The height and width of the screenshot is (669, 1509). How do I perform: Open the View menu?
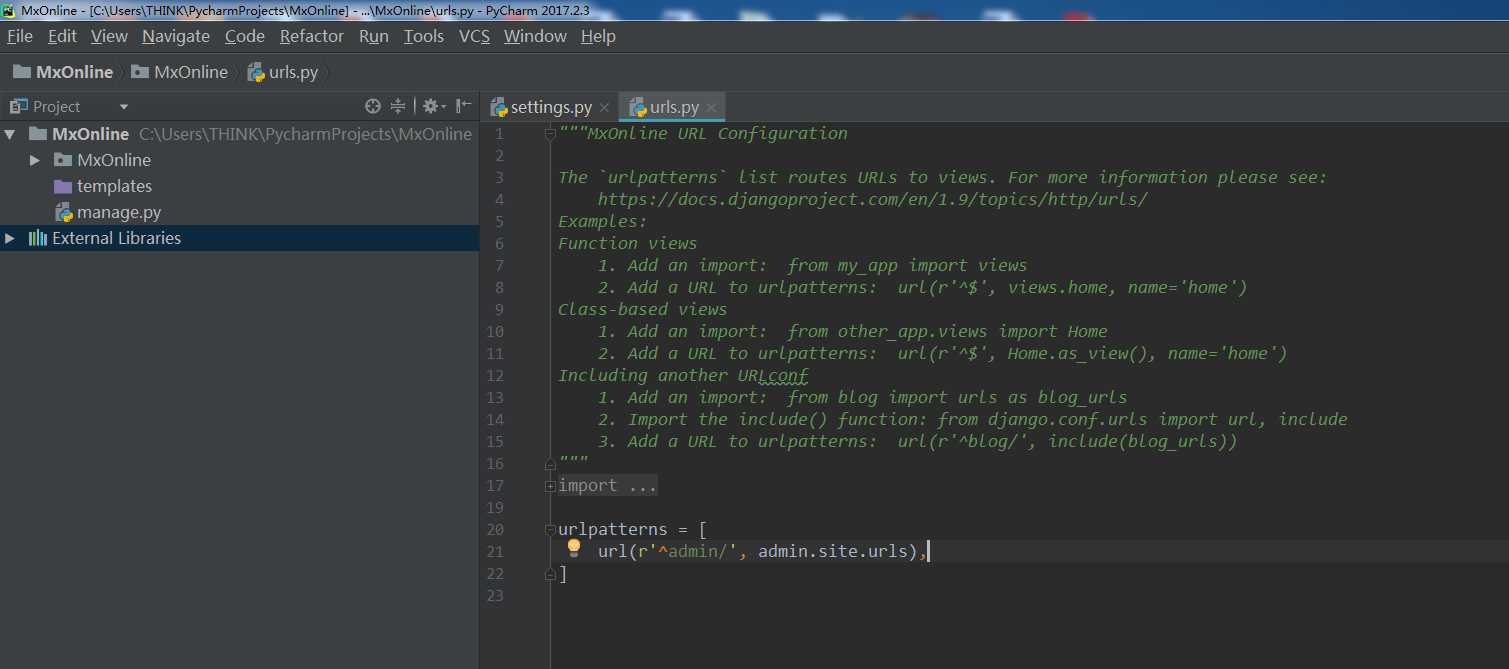109,36
